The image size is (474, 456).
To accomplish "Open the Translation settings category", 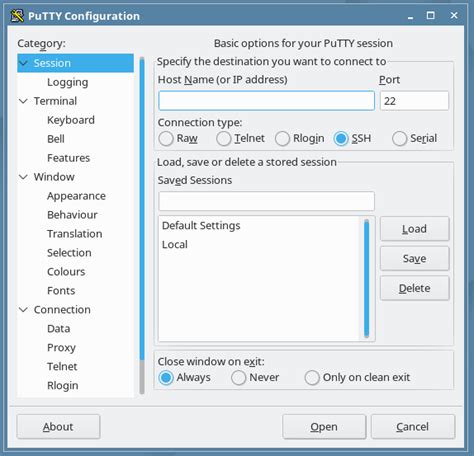I will (75, 234).
